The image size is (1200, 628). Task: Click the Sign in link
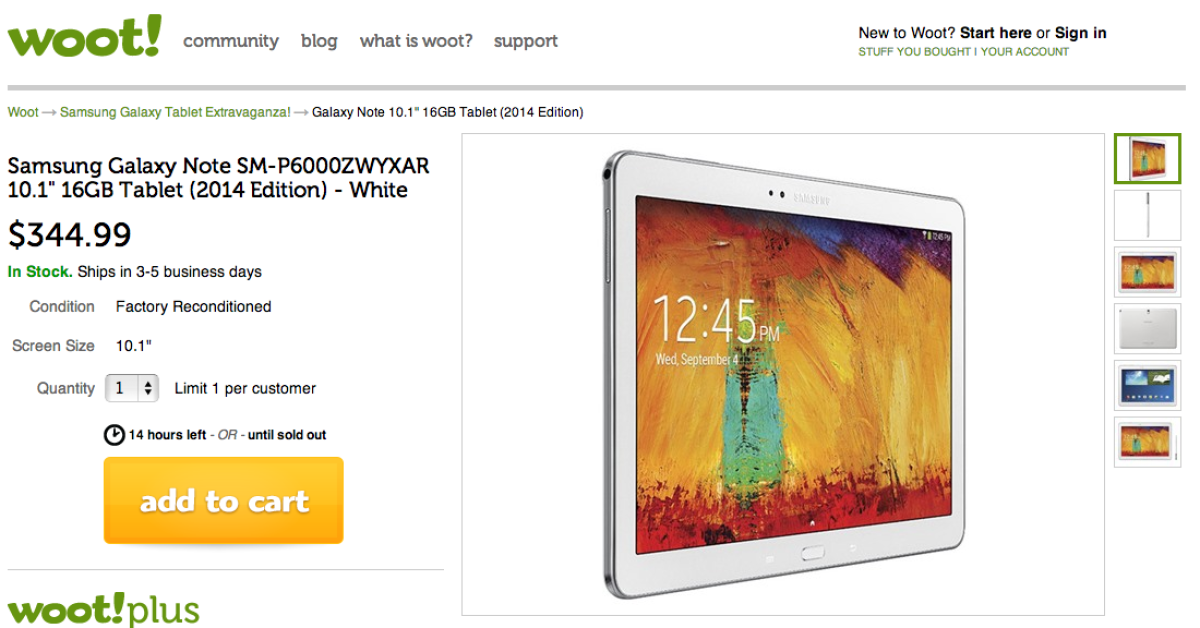[x=1081, y=33]
